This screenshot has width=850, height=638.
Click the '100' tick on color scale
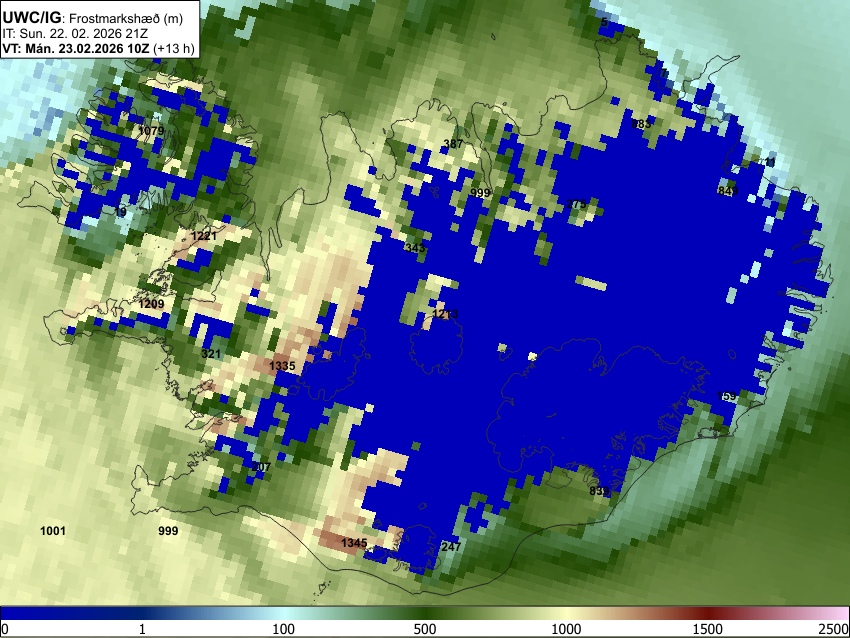pos(284,629)
